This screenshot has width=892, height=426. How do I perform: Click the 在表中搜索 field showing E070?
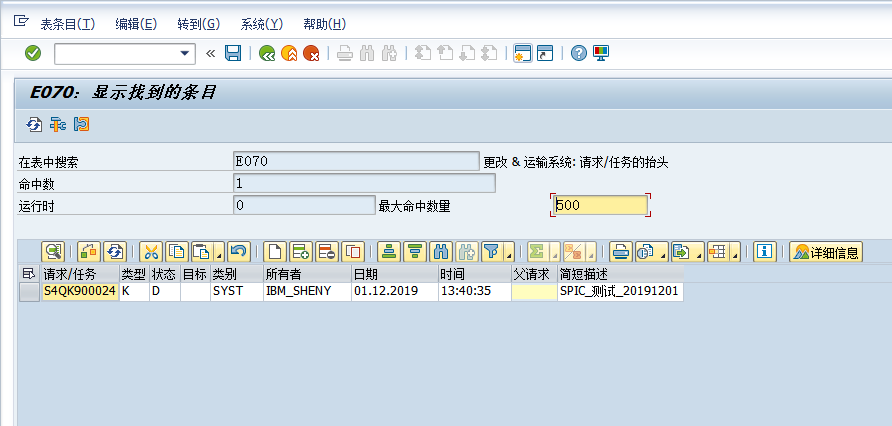click(356, 161)
